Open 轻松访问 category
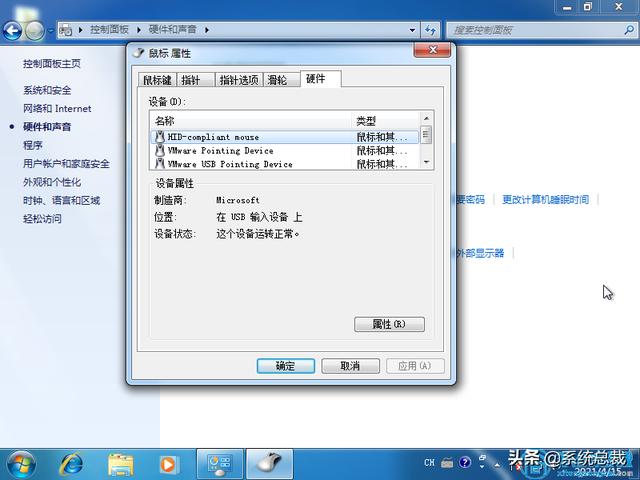Viewport: 640px width, 480px height. tap(42, 219)
